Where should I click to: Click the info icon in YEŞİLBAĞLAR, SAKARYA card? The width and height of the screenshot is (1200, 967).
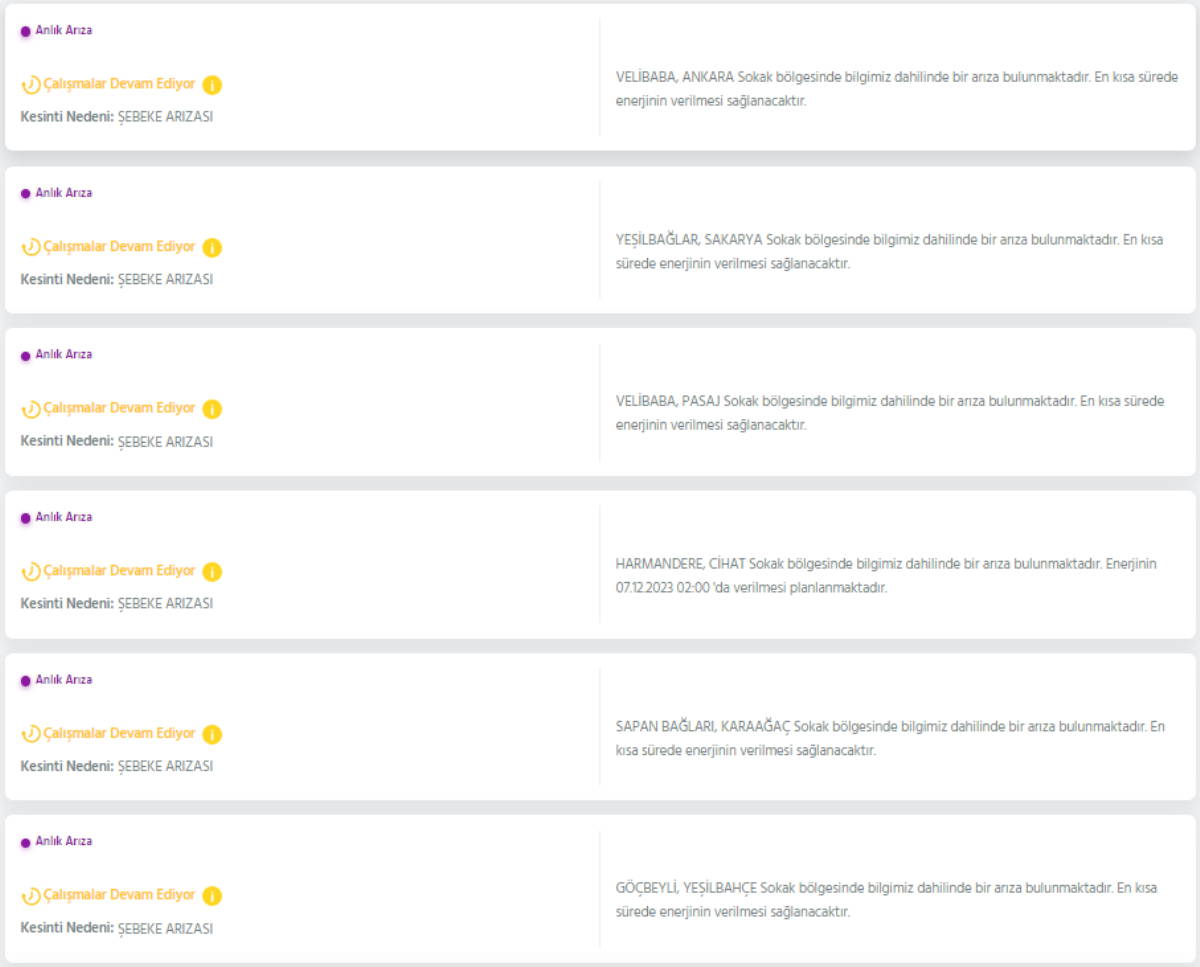pos(212,247)
